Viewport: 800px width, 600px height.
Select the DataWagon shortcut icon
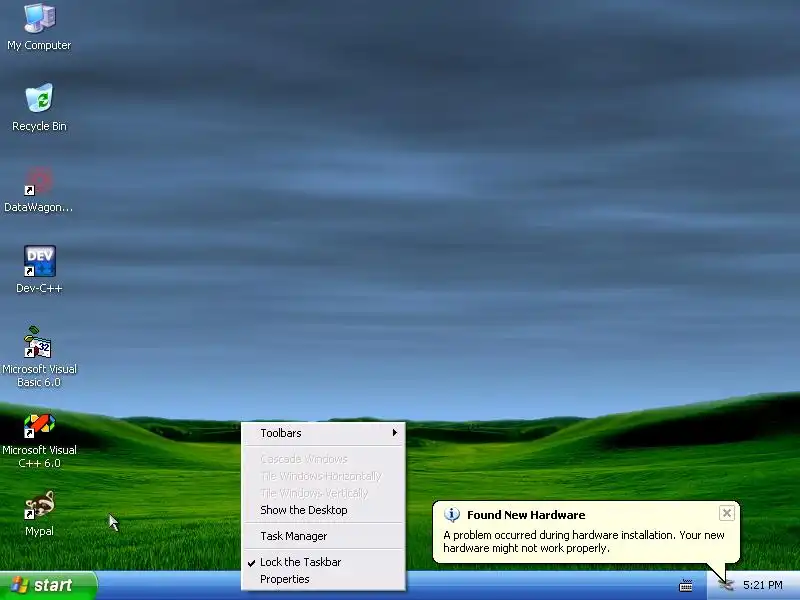coord(39,189)
